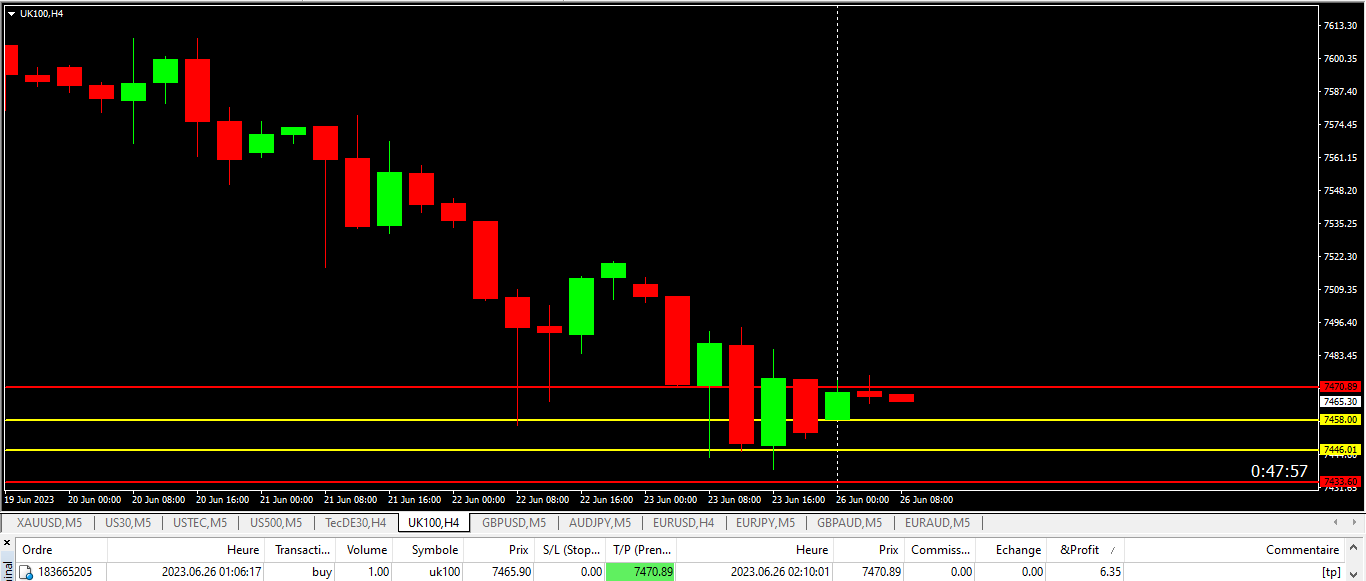1366x581 pixels.
Task: Sort by the Commentaire column header
Action: pos(1302,550)
